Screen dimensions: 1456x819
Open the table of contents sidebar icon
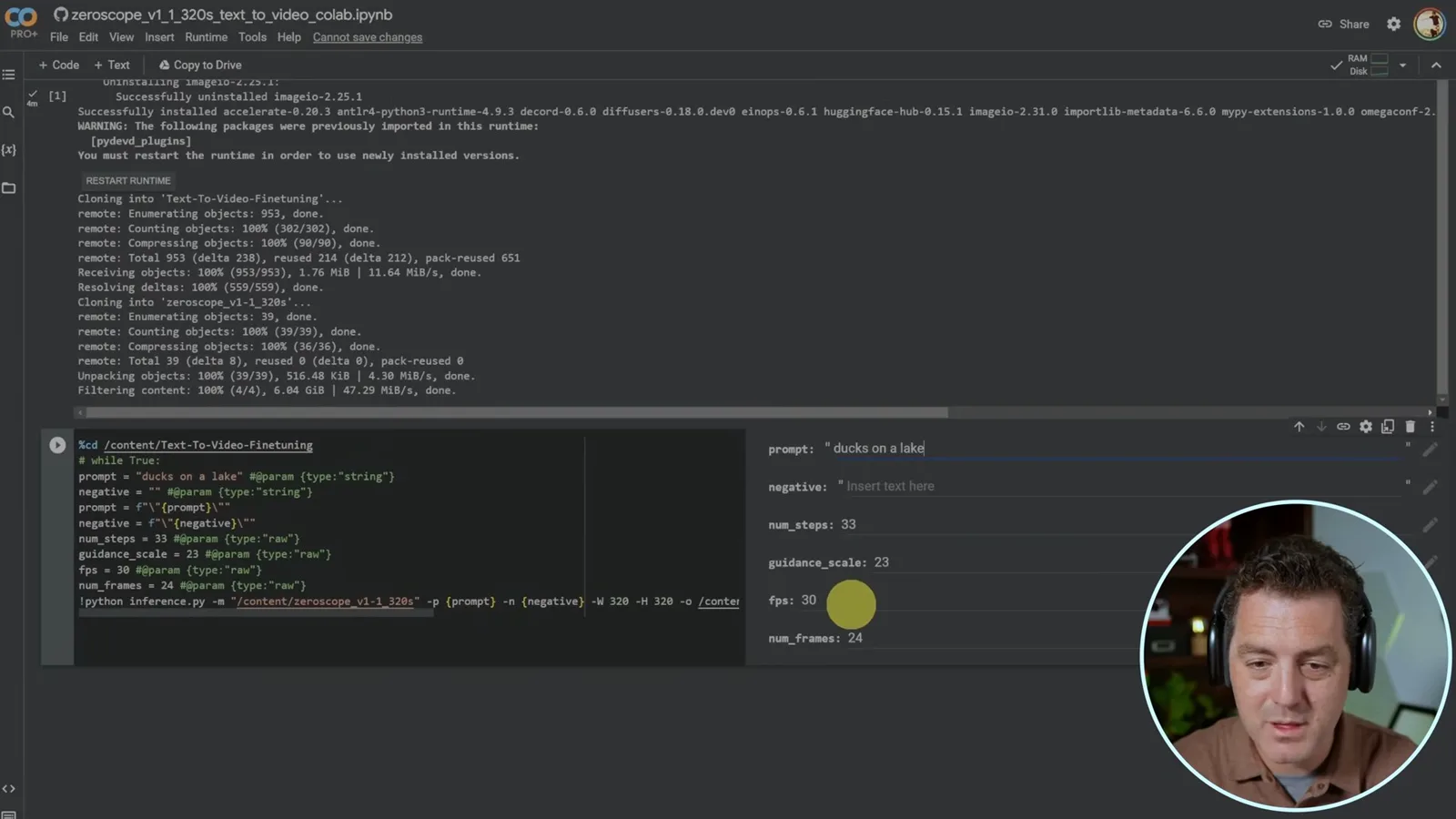click(x=9, y=75)
